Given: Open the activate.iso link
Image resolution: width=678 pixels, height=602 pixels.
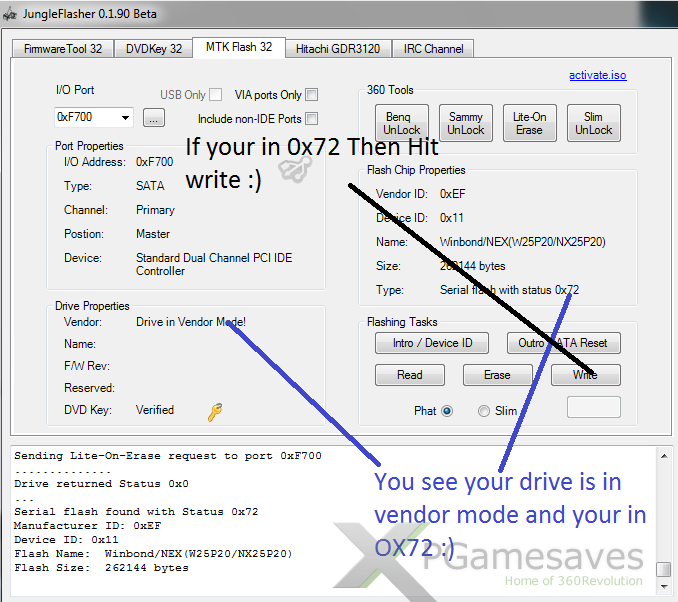Looking at the screenshot, I should (x=598, y=75).
